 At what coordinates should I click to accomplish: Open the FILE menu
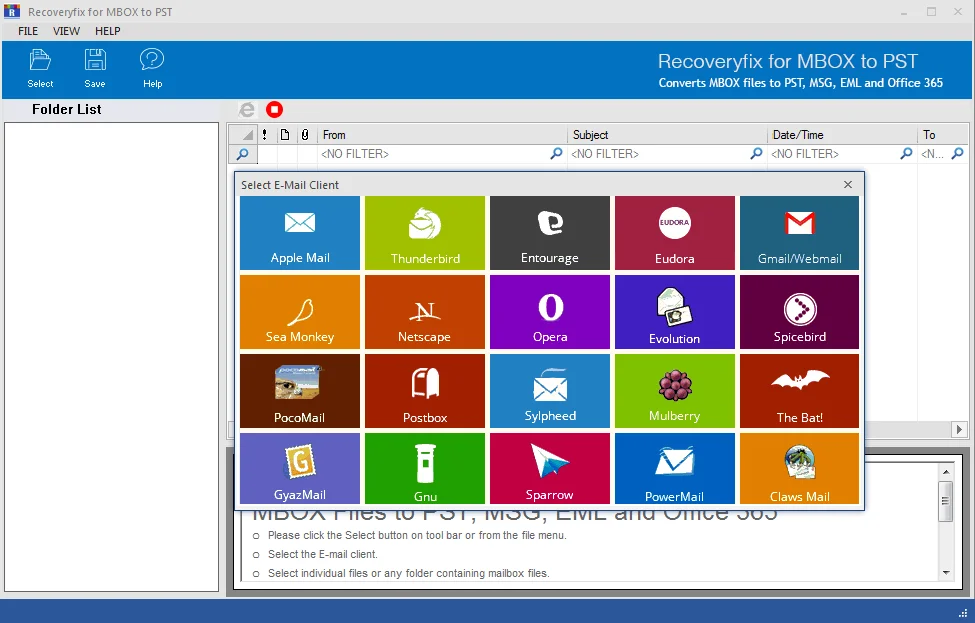[28, 31]
